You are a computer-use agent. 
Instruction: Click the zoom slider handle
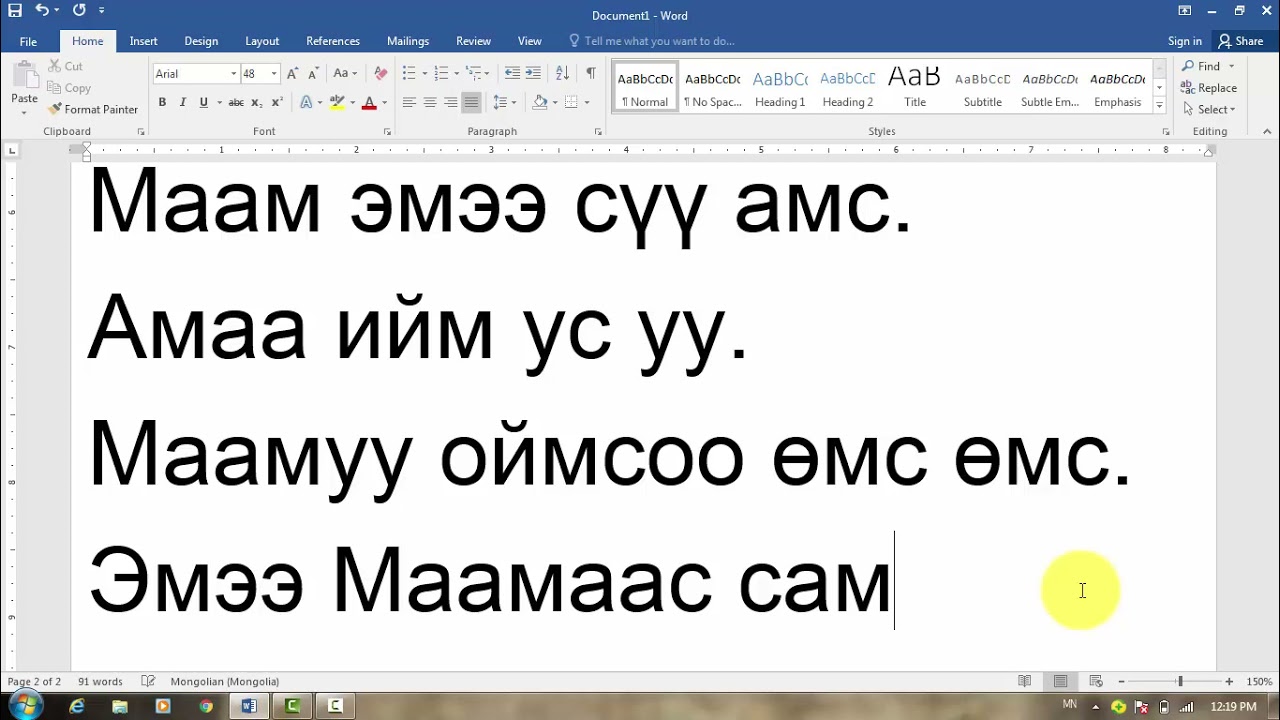tap(1180, 681)
